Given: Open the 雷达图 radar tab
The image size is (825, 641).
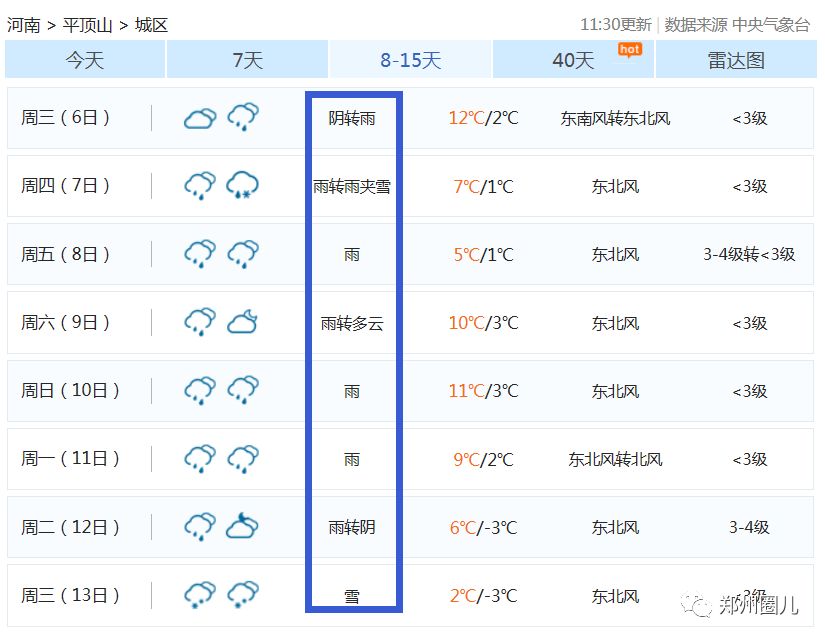Looking at the screenshot, I should pos(736,60).
